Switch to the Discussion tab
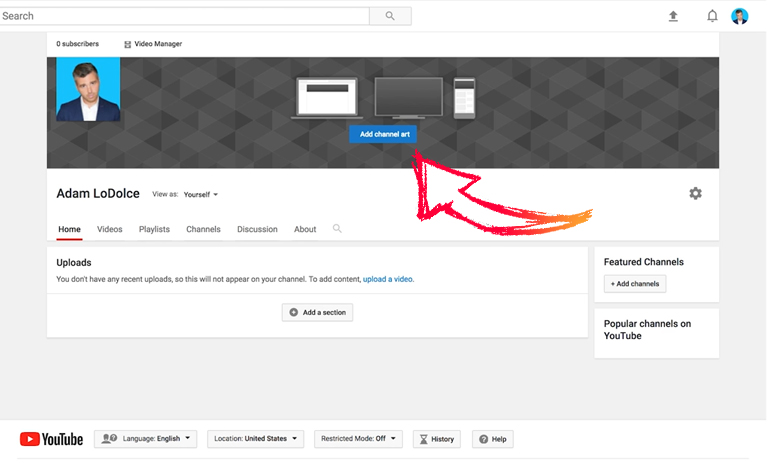Screen dimensions: 768x463 [257, 229]
